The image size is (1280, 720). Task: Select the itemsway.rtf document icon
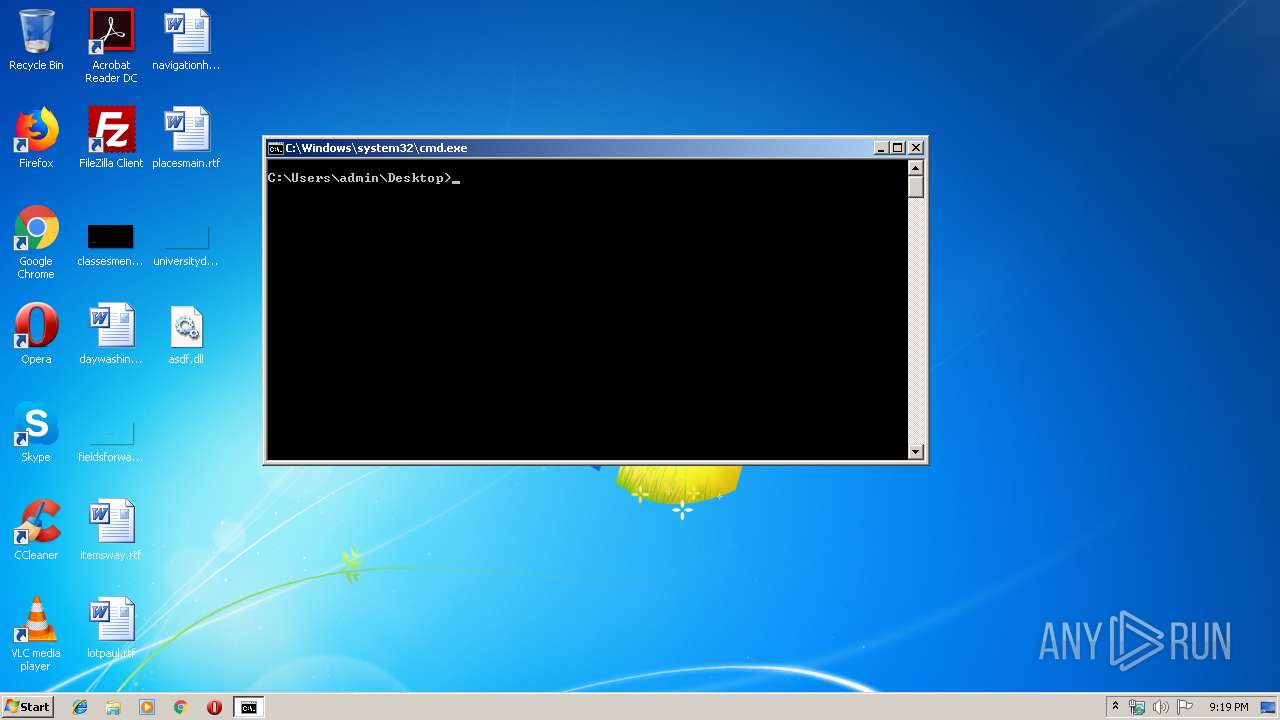(x=111, y=530)
